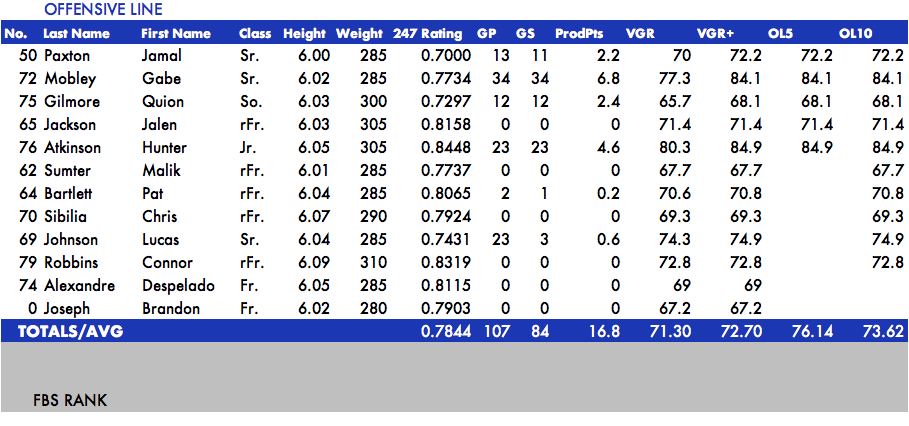
Task: Select the total games played 107
Action: pyautogui.click(x=496, y=332)
